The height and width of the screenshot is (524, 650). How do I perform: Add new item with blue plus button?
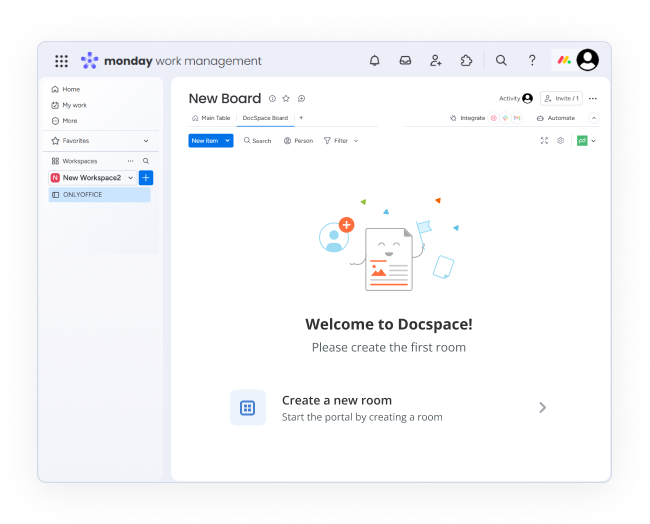point(146,178)
